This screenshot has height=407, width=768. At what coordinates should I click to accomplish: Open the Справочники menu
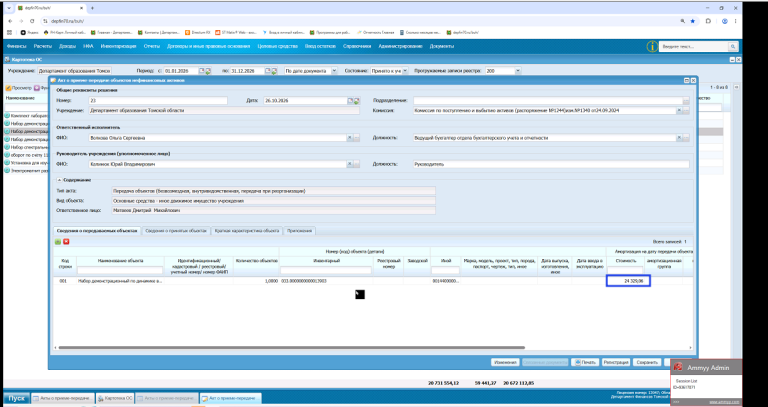[x=357, y=47]
